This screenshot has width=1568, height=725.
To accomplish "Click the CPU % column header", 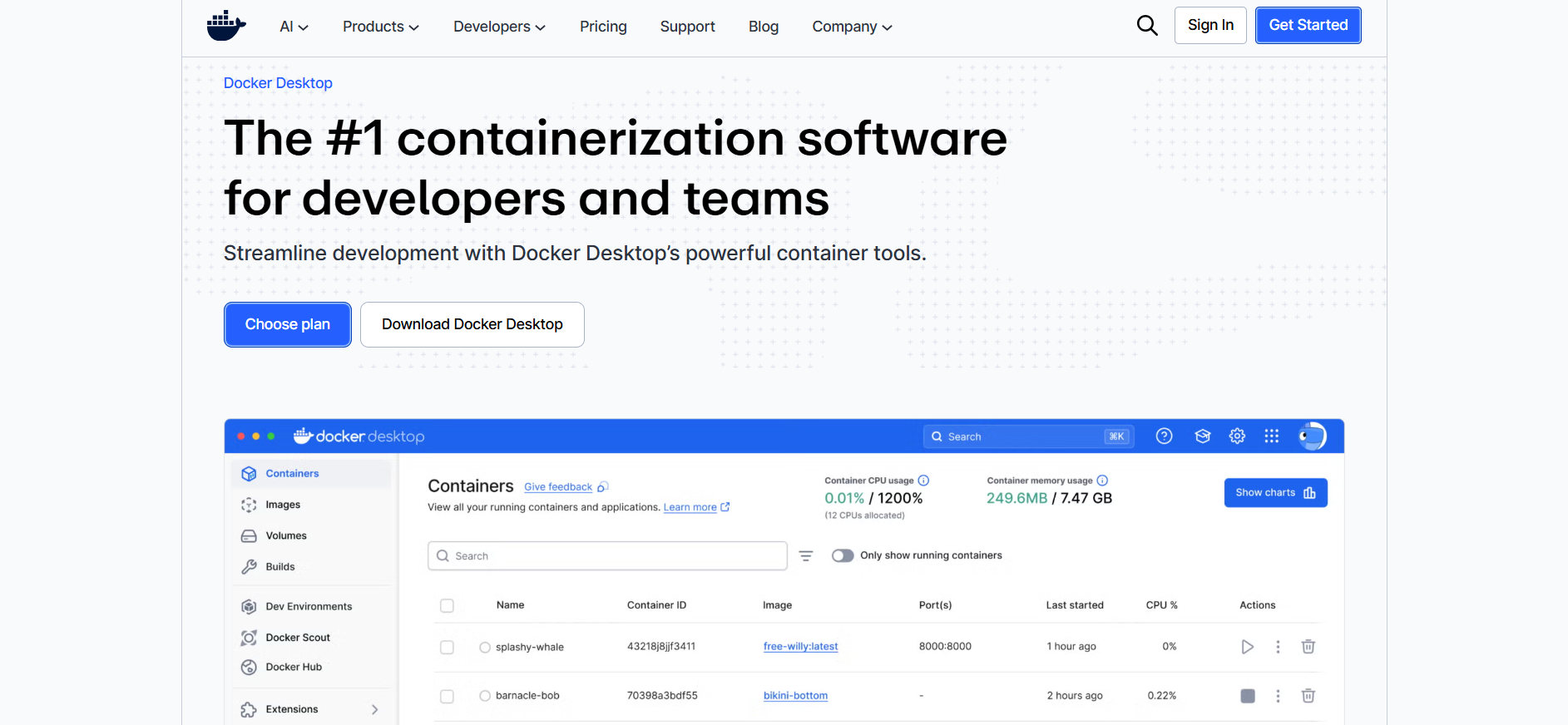I will point(1162,605).
